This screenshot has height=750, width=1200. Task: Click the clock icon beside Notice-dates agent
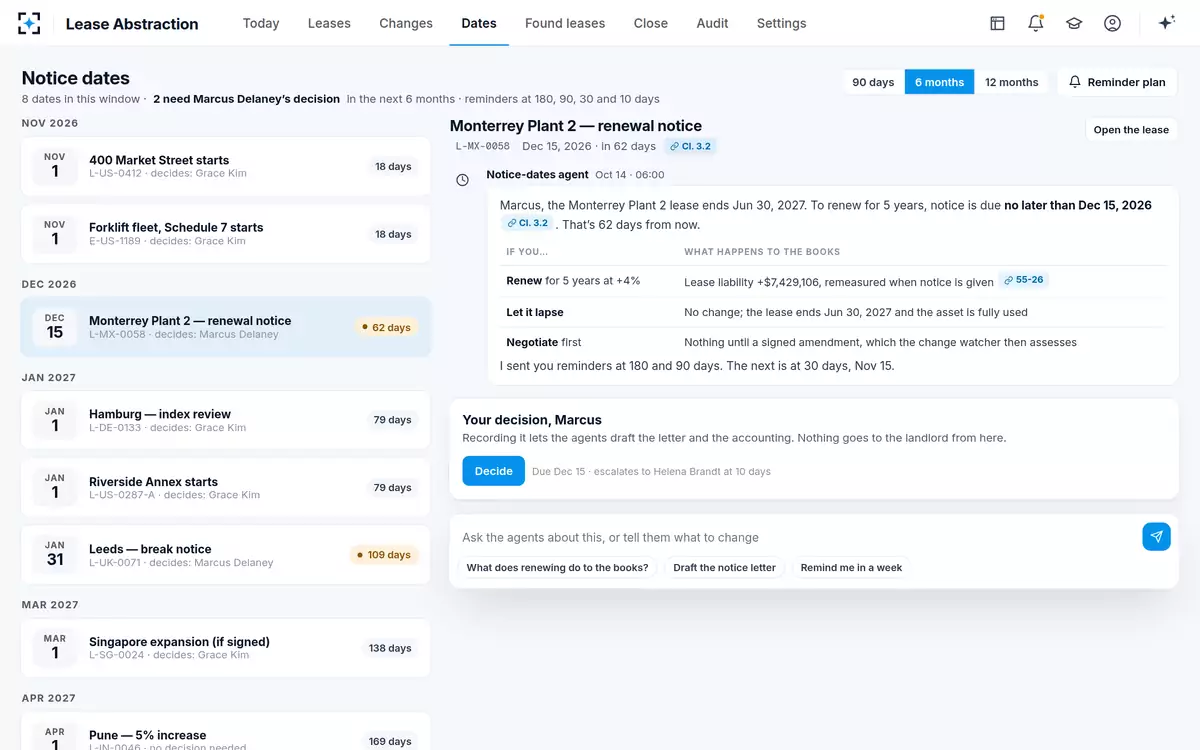tap(462, 180)
